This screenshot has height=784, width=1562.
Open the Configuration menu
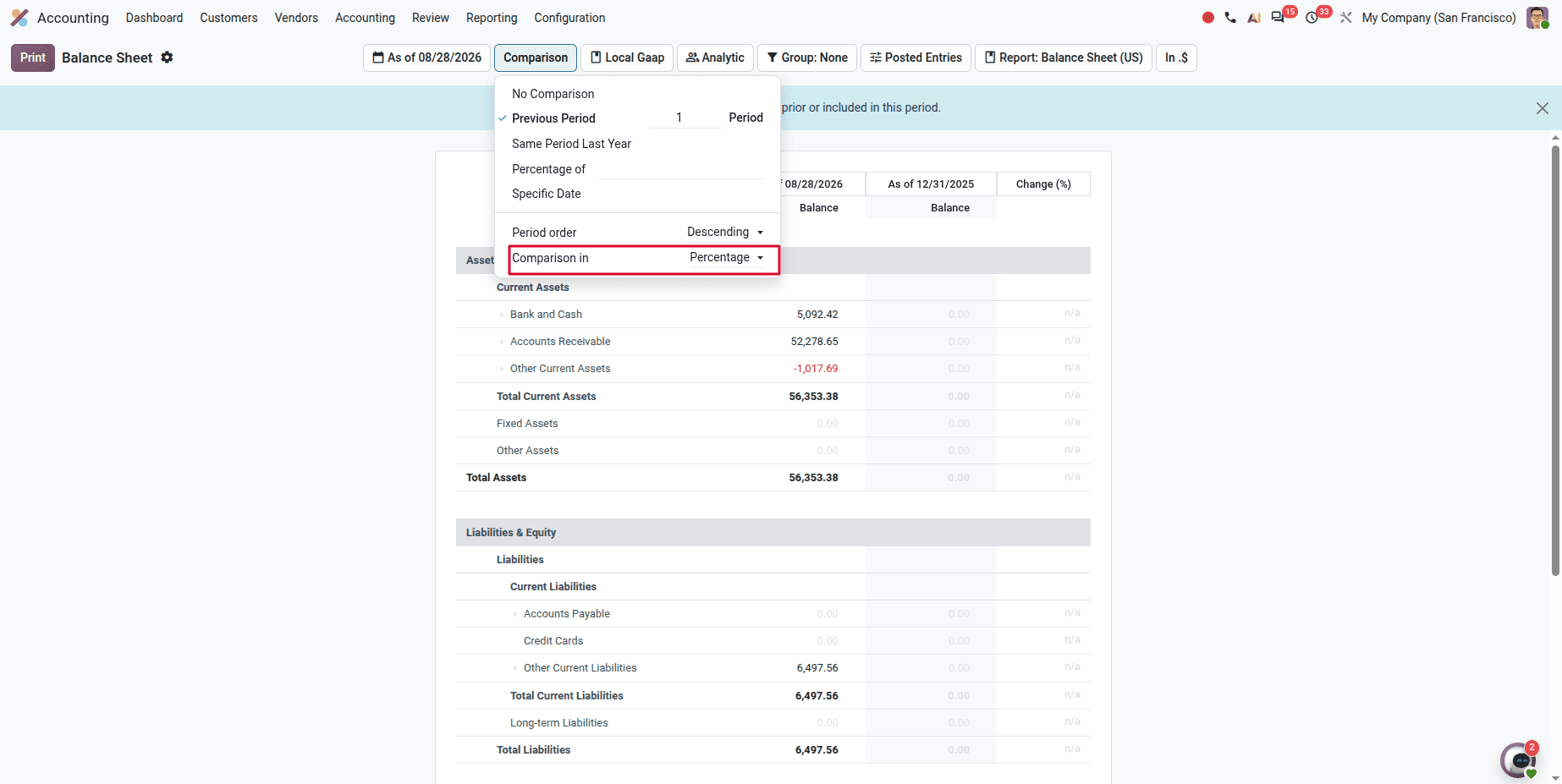tap(569, 18)
